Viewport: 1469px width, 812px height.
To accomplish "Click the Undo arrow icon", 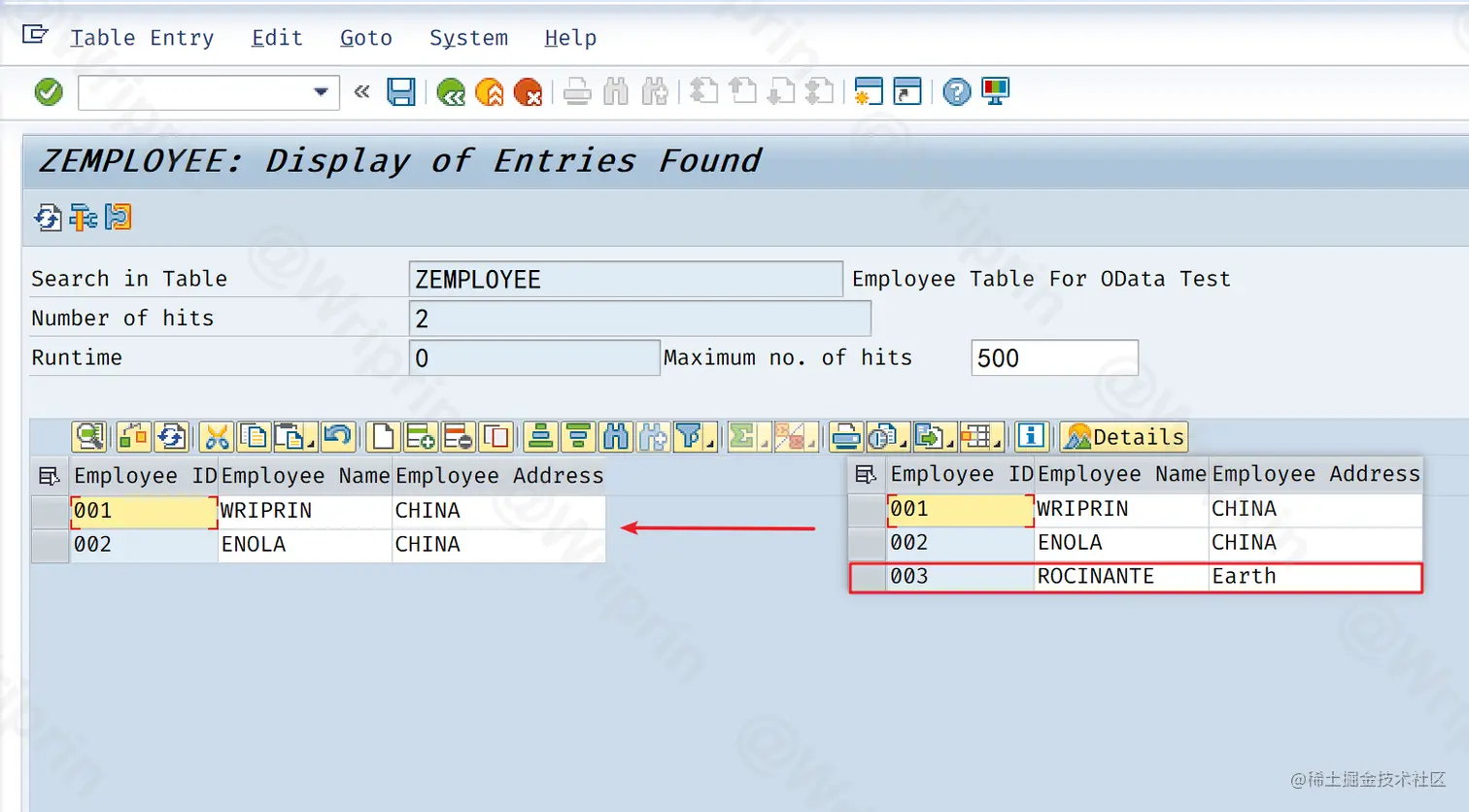I will [338, 437].
